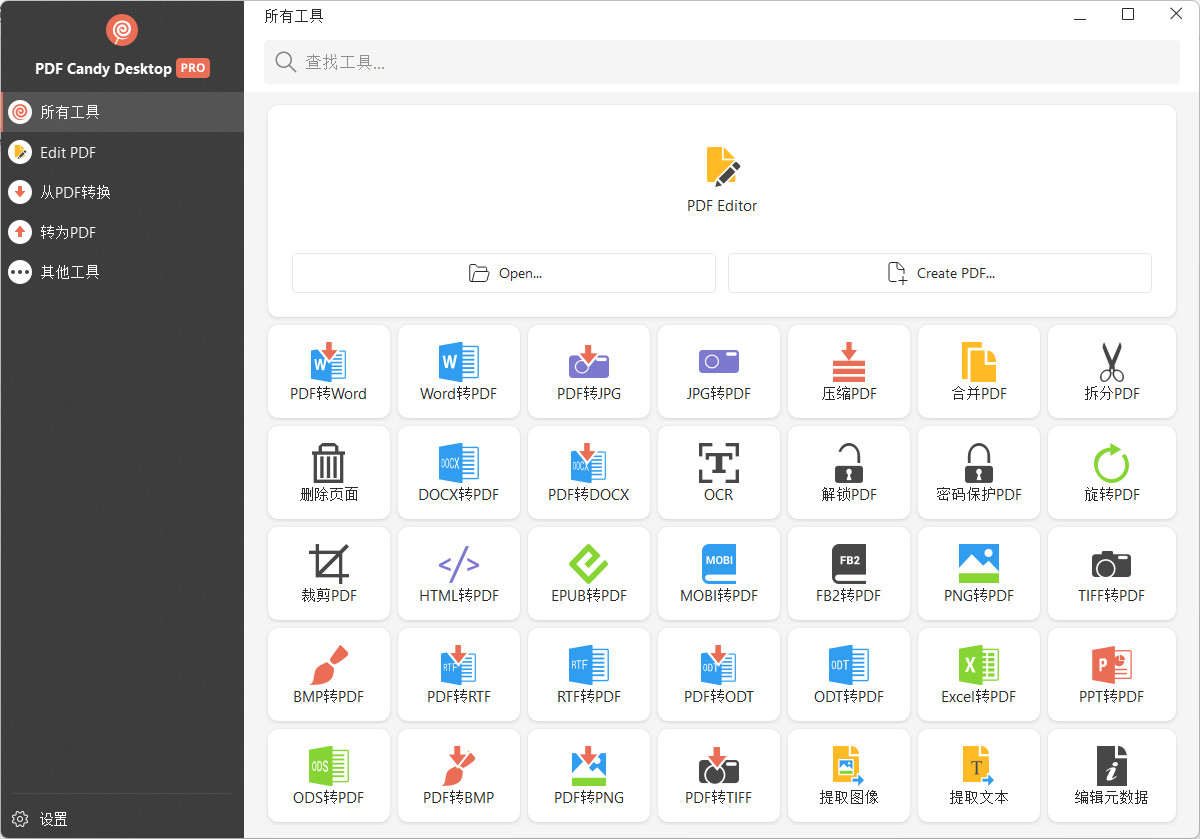Click the Open... button

[x=504, y=273]
